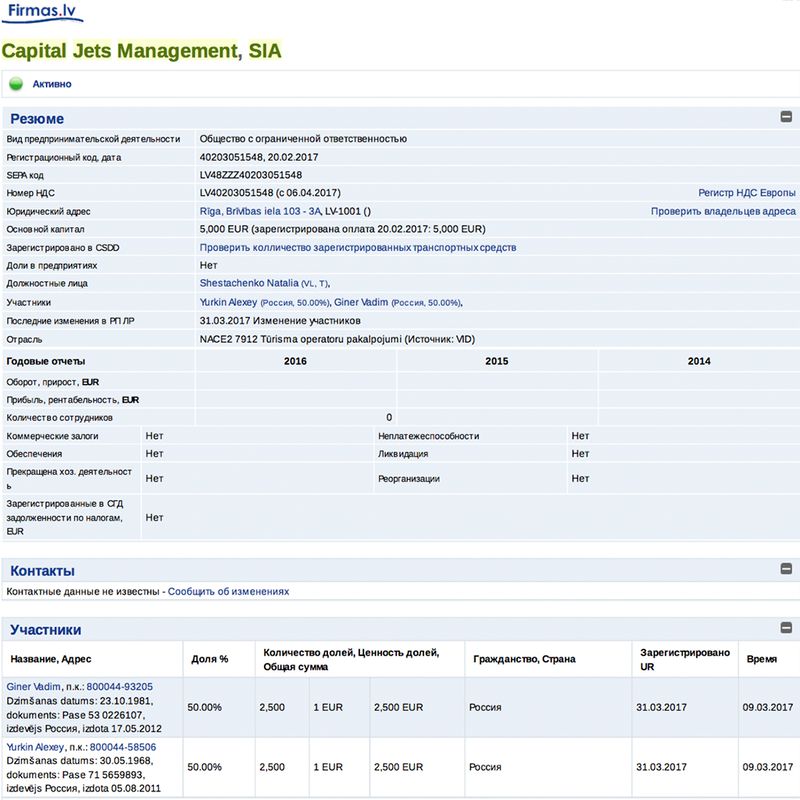The image size is (800, 800).
Task: Open personal code 800044-93205 link
Action: tap(119, 687)
